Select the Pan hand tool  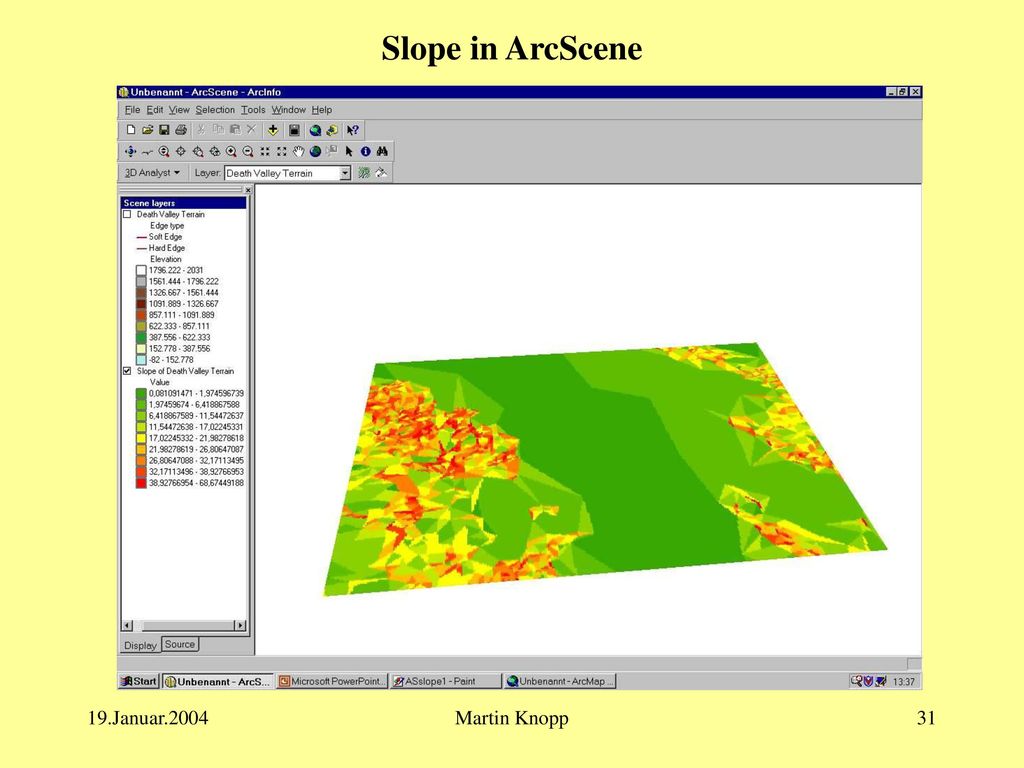pos(298,152)
